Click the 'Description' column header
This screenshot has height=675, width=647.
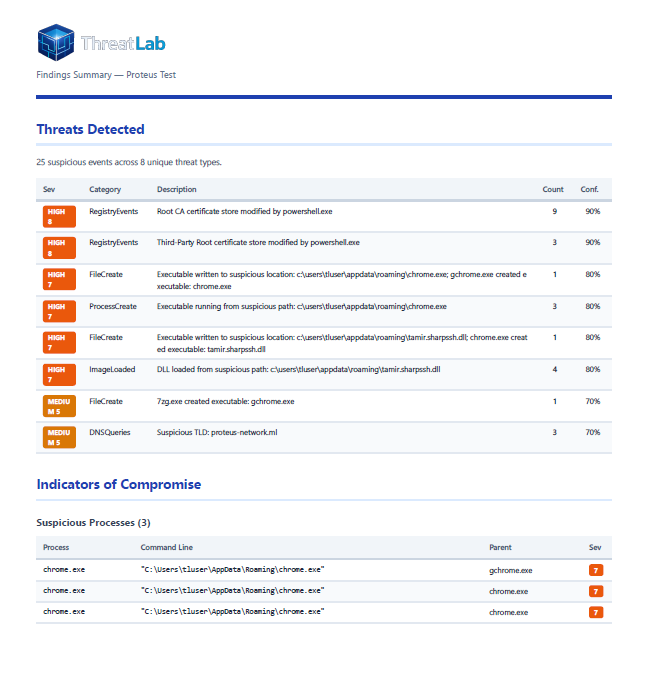pos(176,189)
